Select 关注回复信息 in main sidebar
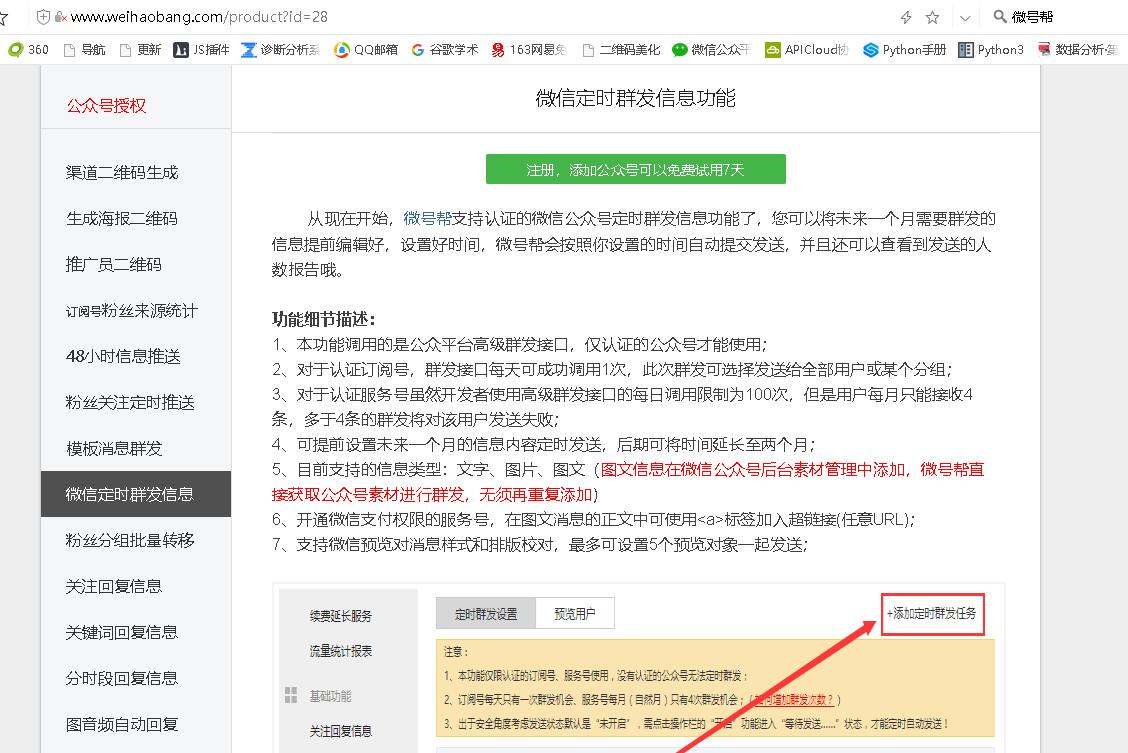 [114, 587]
